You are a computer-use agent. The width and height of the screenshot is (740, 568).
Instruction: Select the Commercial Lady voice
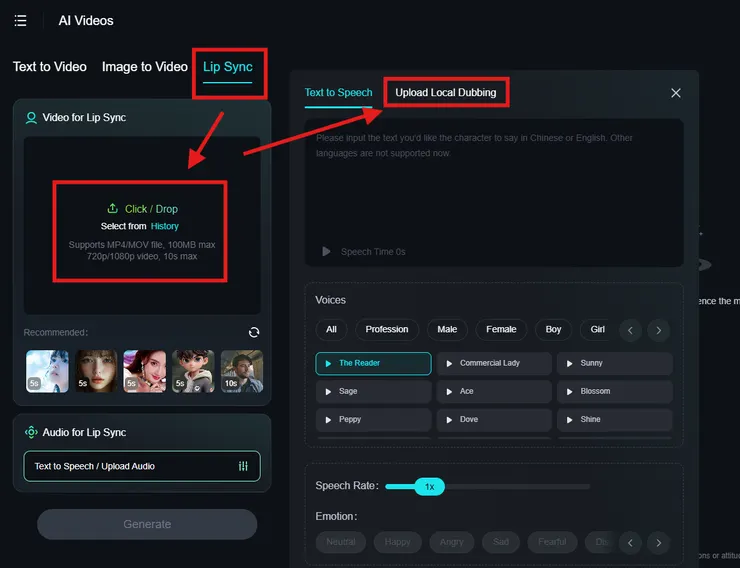click(x=494, y=363)
